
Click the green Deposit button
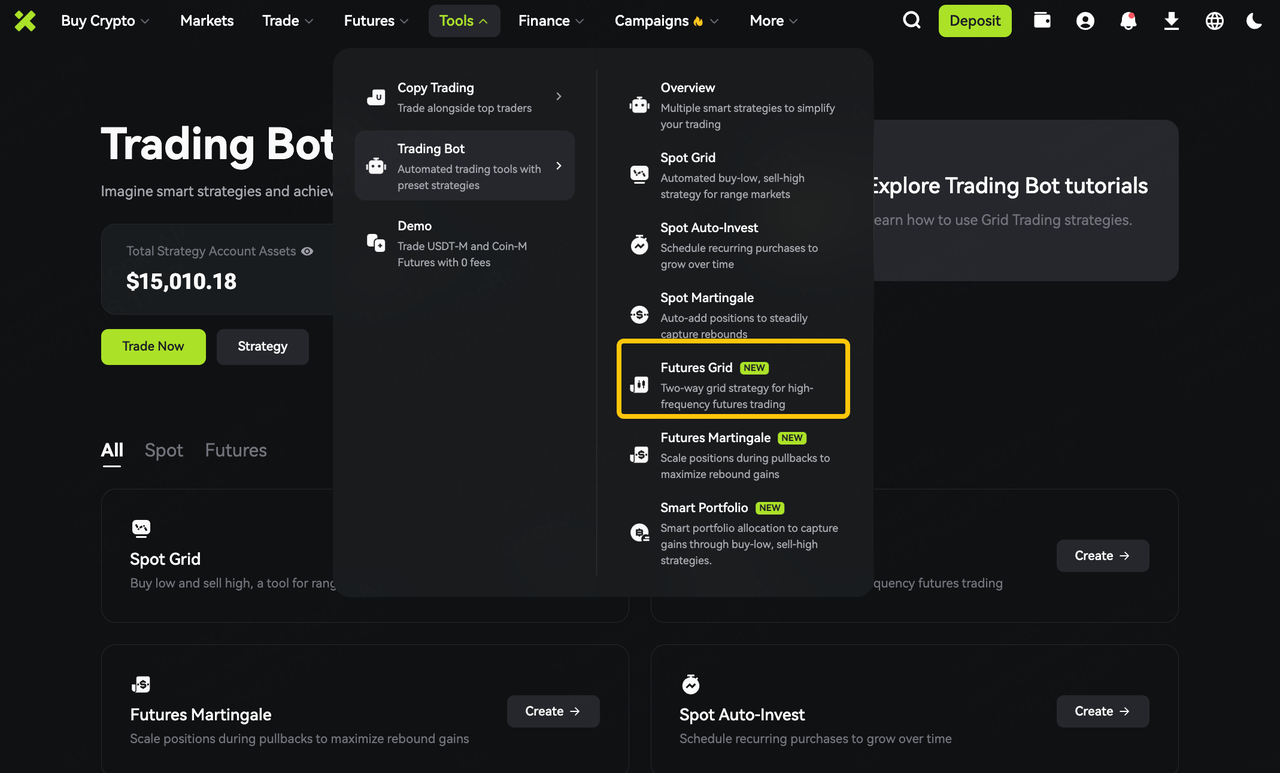[975, 20]
